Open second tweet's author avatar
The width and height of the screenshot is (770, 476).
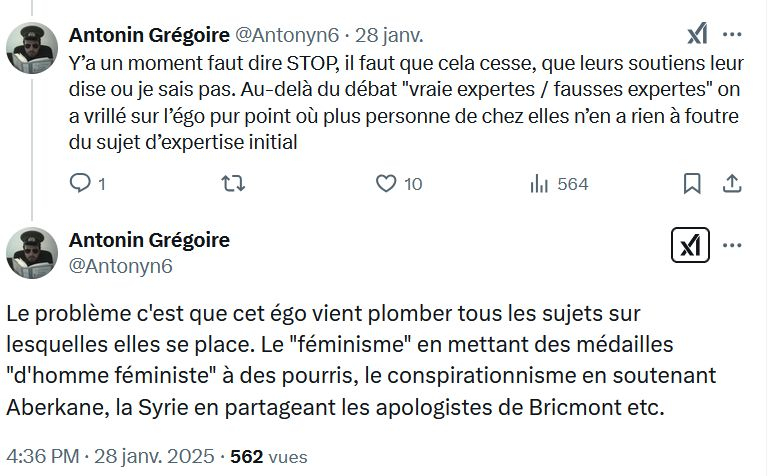pyautogui.click(x=31, y=253)
